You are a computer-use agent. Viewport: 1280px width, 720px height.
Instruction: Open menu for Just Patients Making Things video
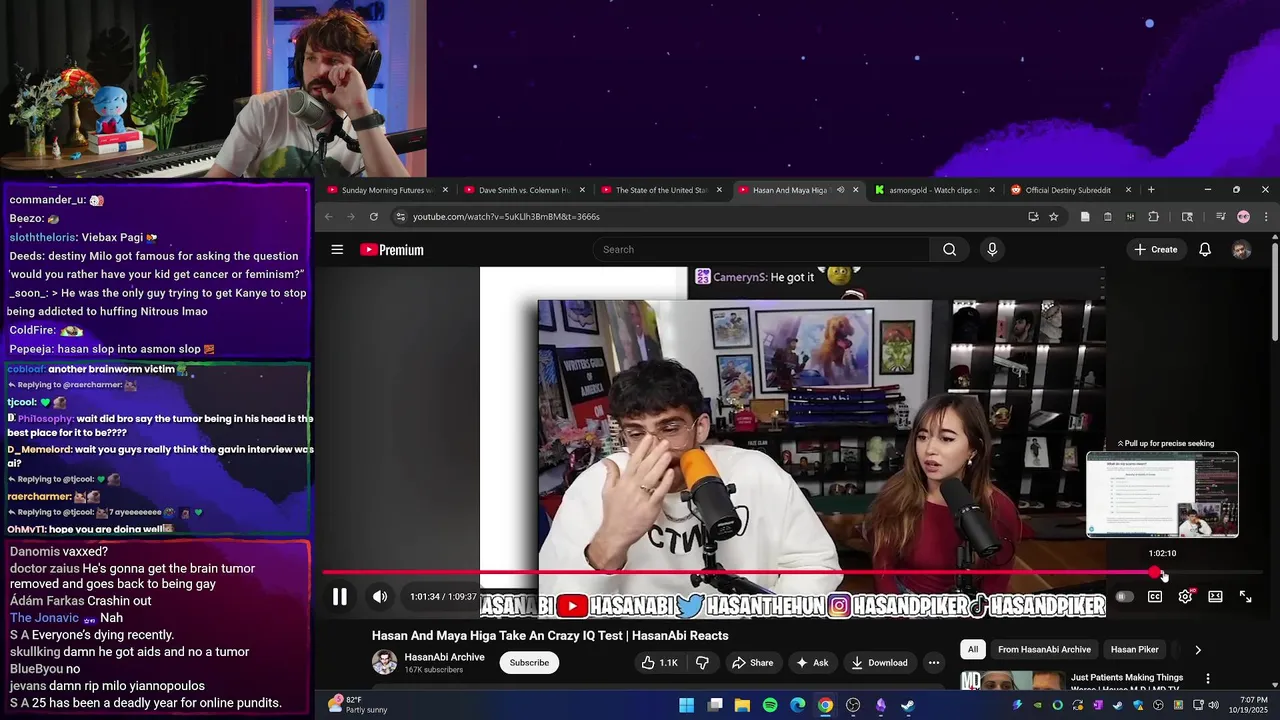1208,678
